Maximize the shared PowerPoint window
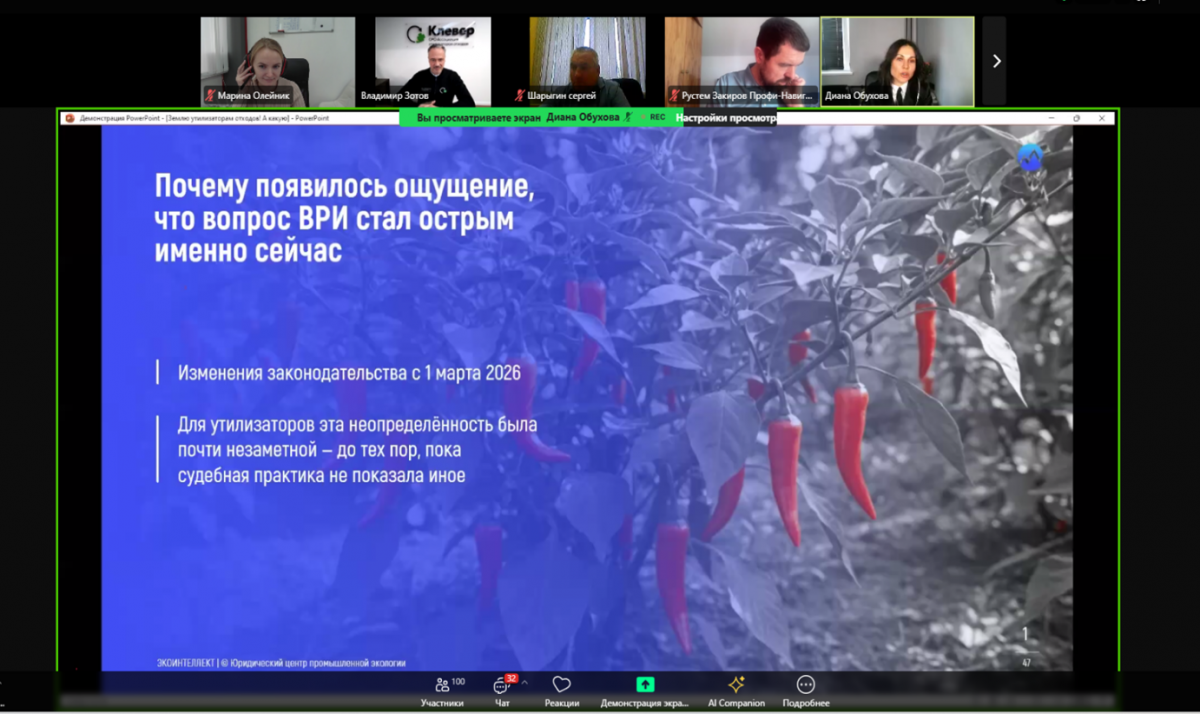1200x714 pixels. (x=1076, y=118)
